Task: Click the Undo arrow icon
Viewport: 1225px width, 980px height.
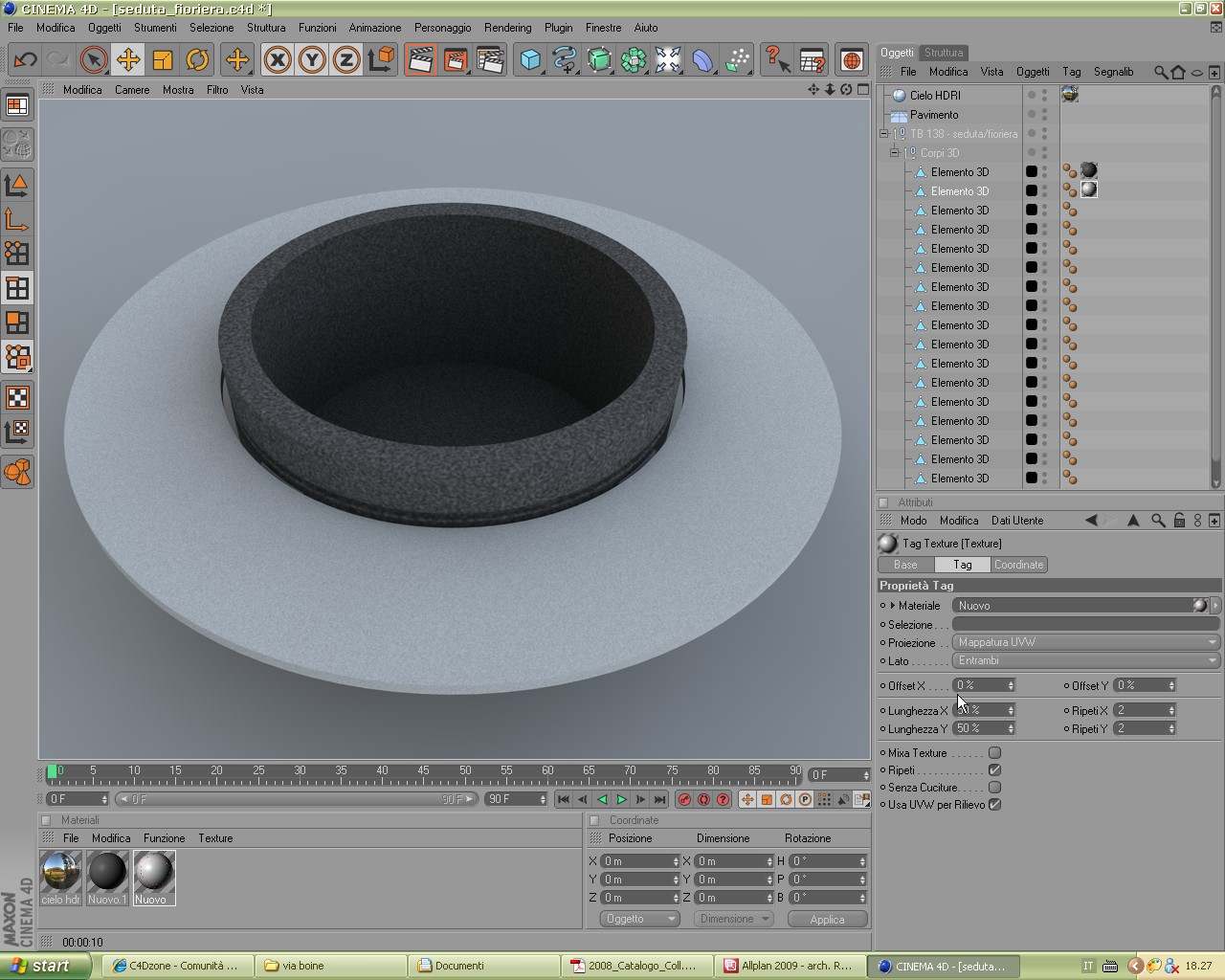Action: click(25, 60)
